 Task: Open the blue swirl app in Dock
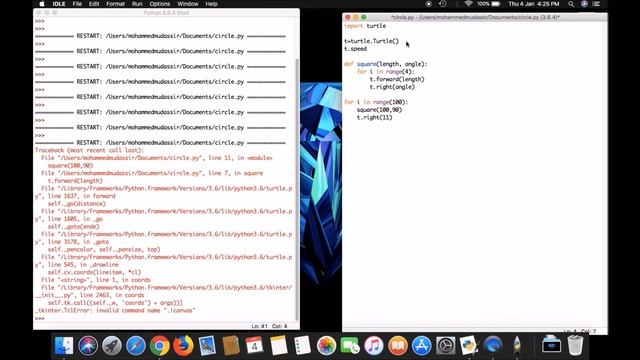[x=493, y=346]
